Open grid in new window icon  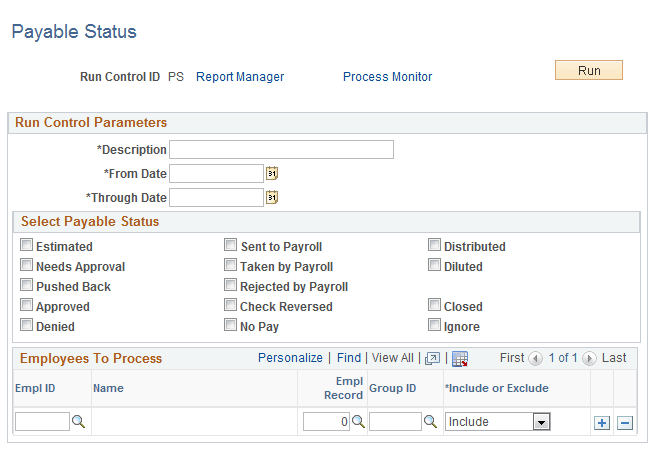(x=432, y=358)
